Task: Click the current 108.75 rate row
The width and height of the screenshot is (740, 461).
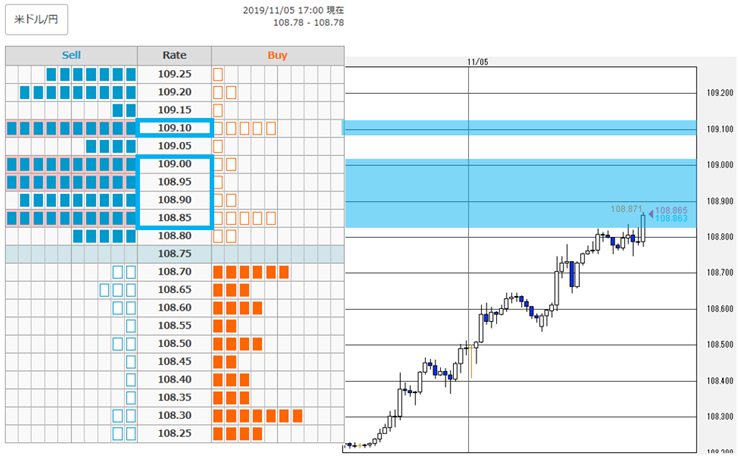Action: (175, 254)
